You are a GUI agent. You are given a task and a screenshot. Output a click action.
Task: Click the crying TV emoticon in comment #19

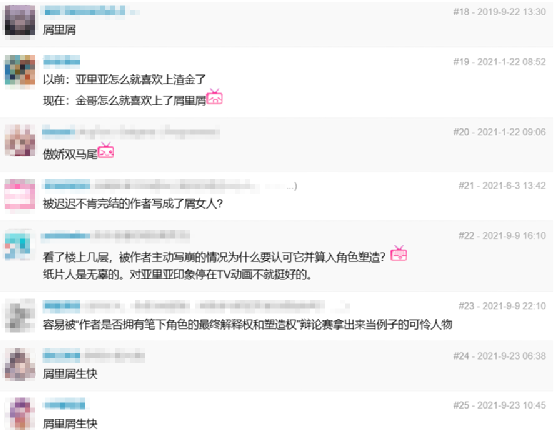(x=214, y=97)
